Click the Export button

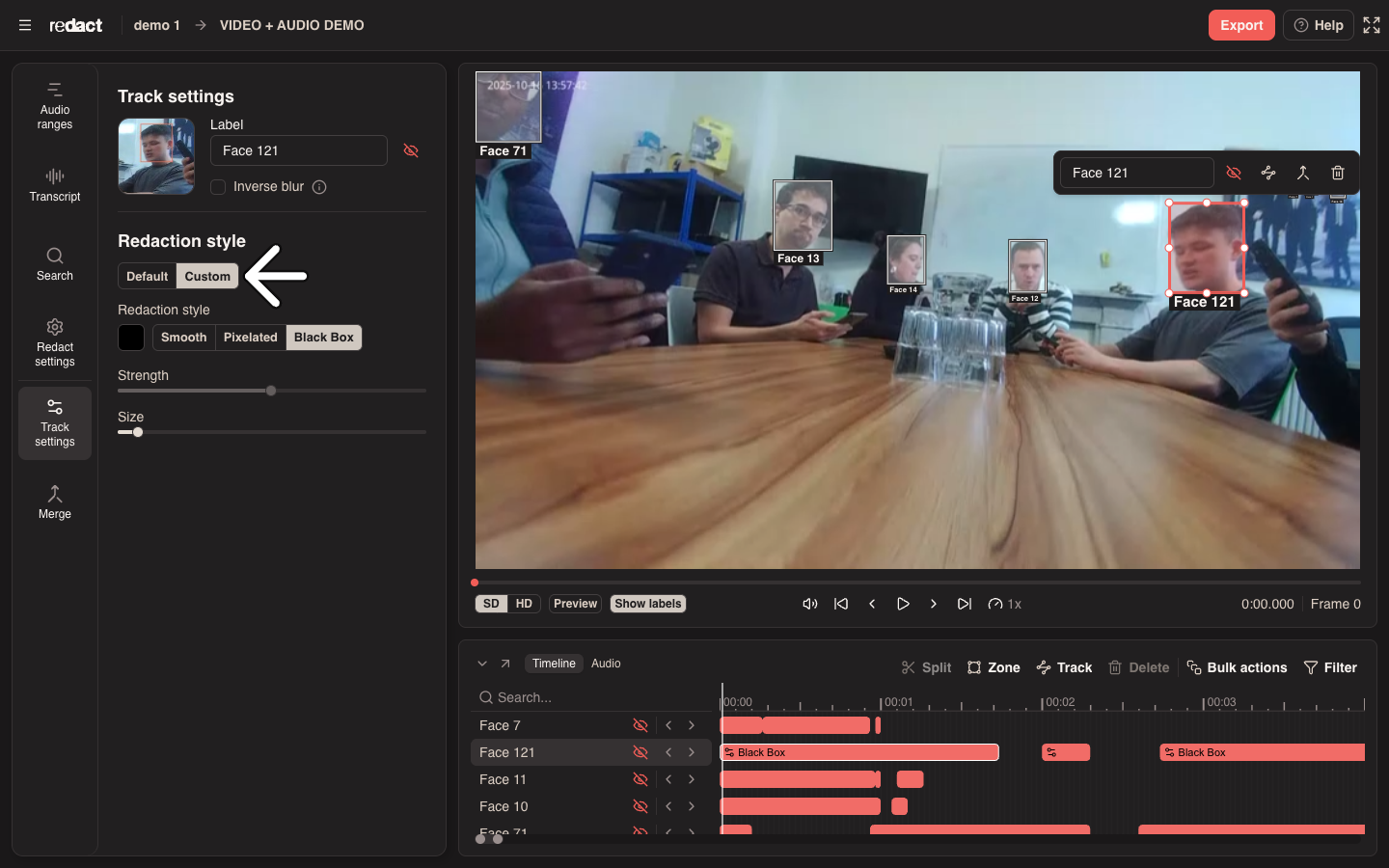[1241, 25]
